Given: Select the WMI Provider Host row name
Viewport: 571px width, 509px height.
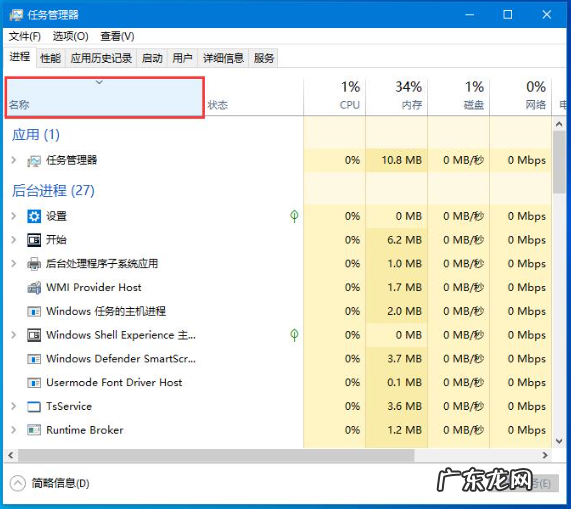Looking at the screenshot, I should (x=94, y=288).
